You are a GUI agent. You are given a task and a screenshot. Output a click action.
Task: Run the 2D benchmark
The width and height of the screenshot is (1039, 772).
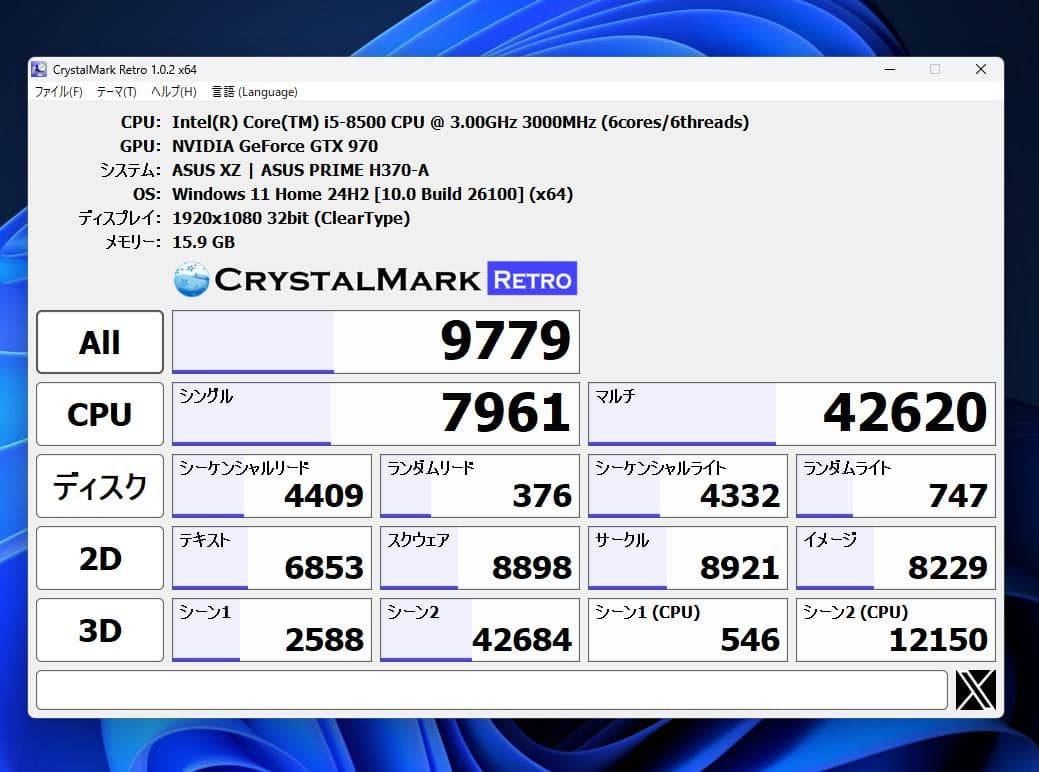point(99,557)
